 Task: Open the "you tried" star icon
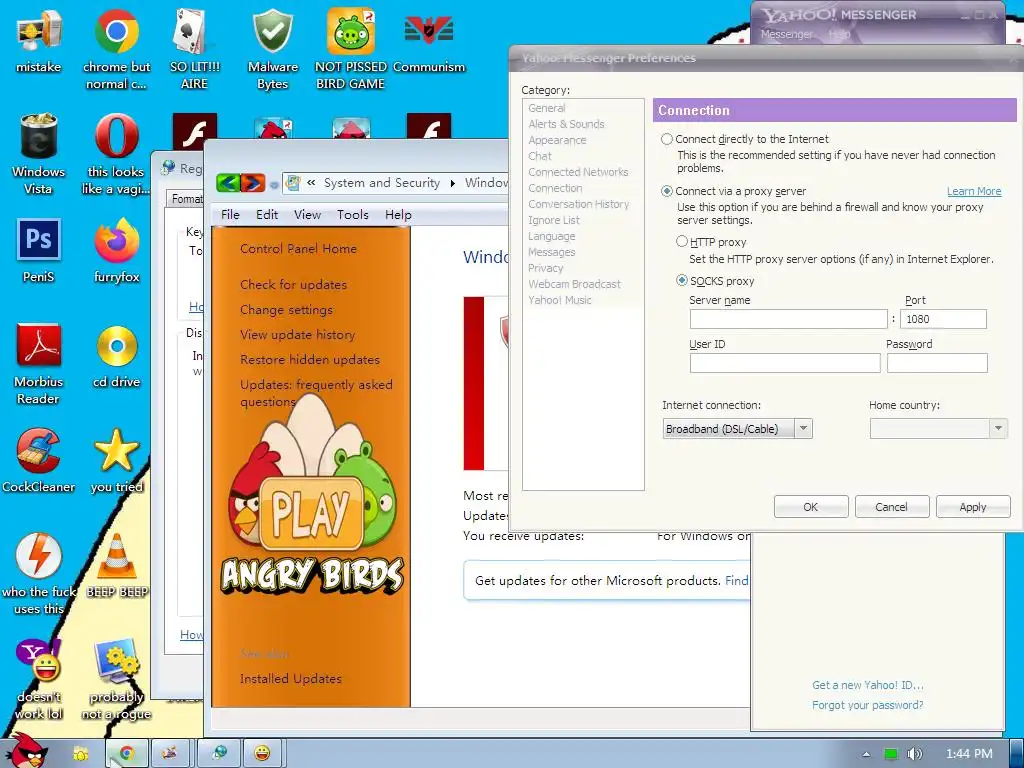[x=116, y=460]
